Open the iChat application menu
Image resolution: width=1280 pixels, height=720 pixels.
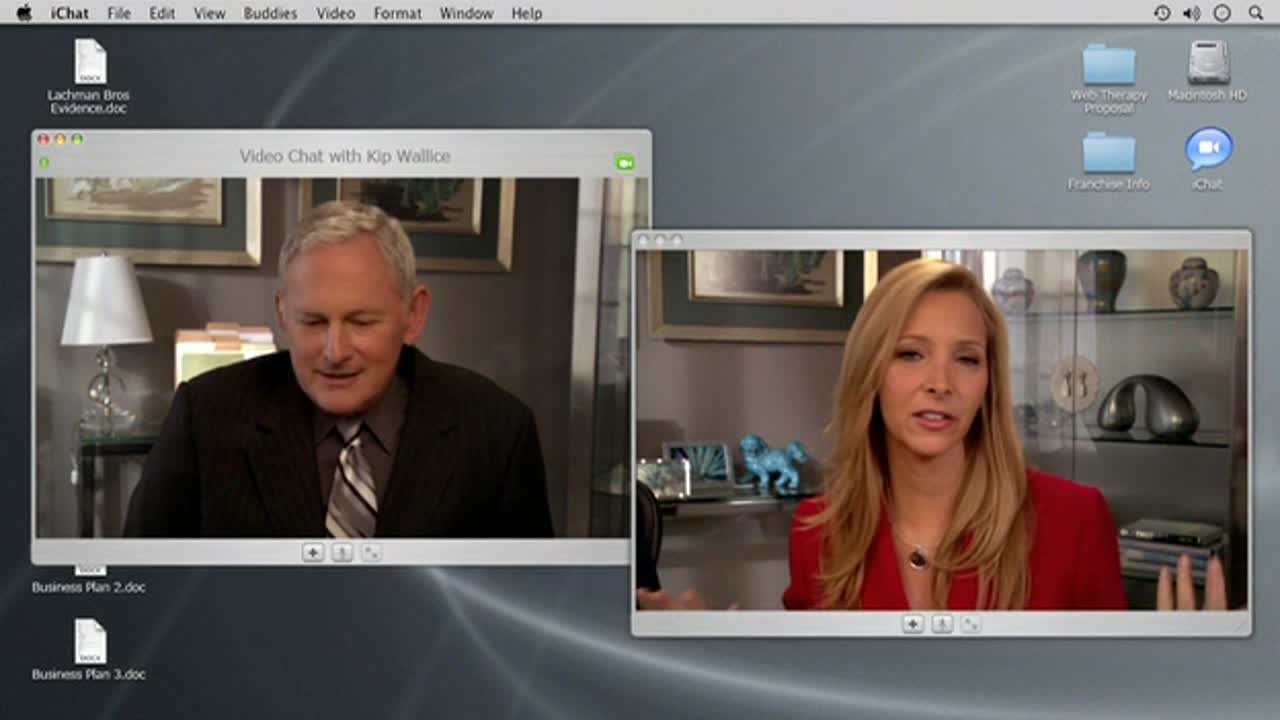tap(70, 13)
